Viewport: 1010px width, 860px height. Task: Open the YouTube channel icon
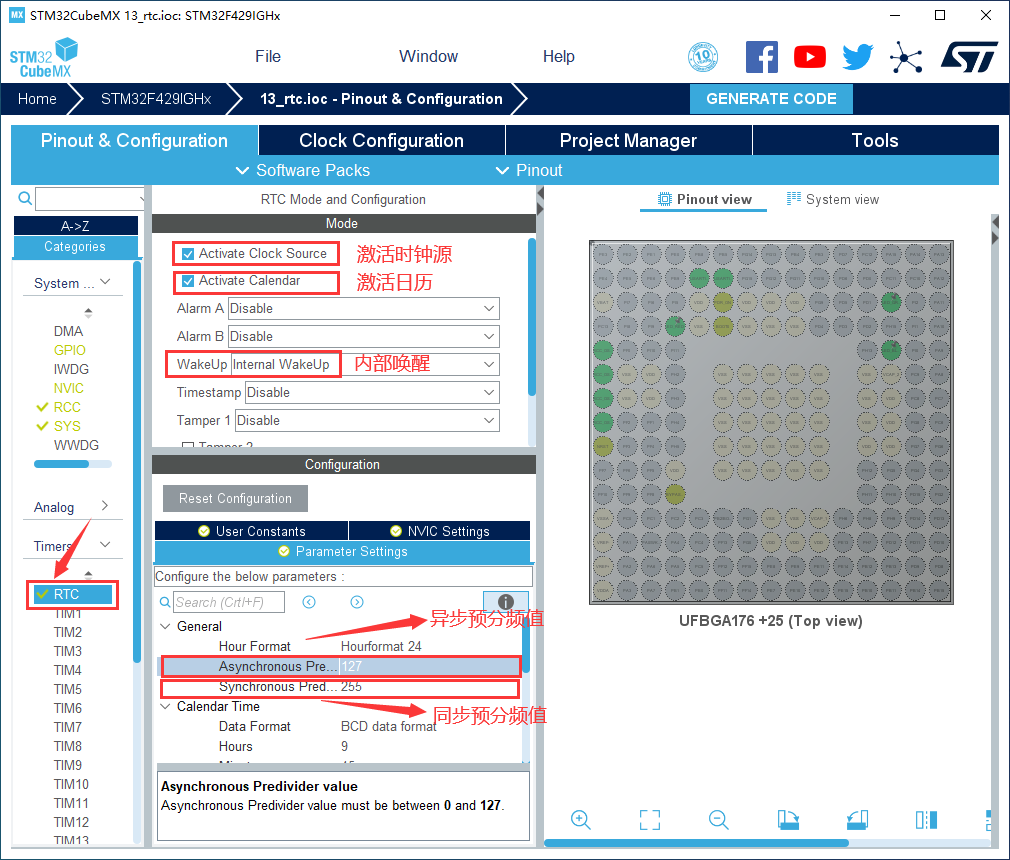tap(810, 57)
